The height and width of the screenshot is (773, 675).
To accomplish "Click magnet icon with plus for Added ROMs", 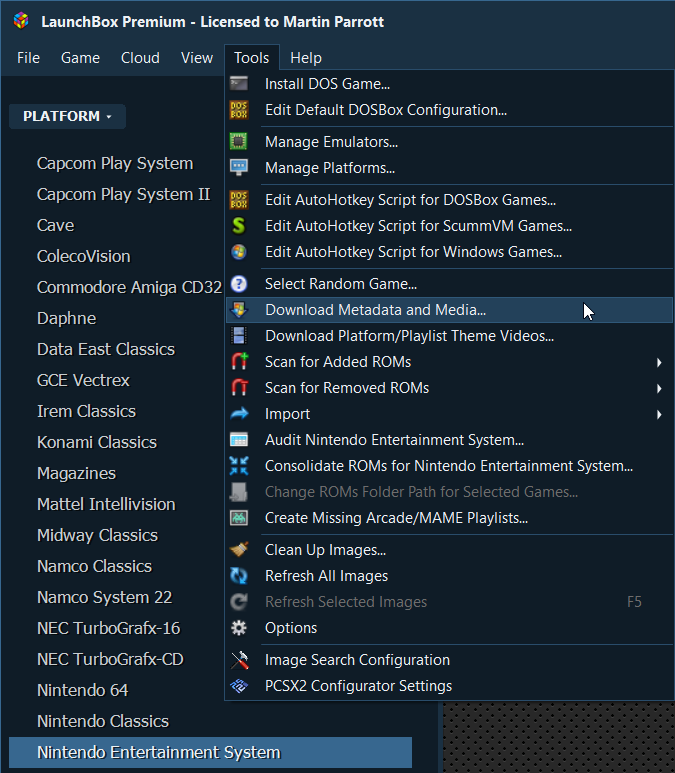I will [240, 362].
